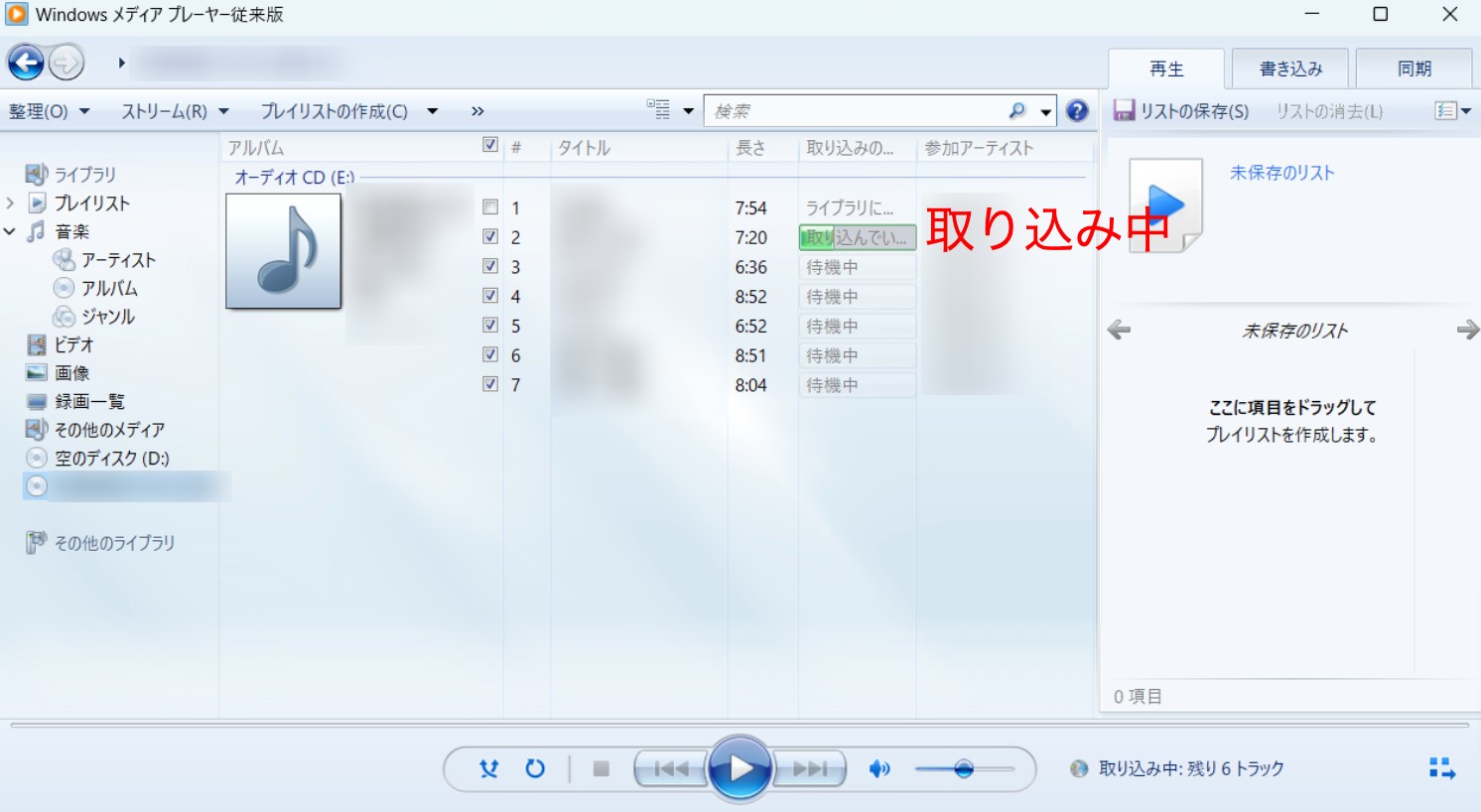Open 画像 library
Image resolution: width=1481 pixels, height=812 pixels.
(x=71, y=373)
